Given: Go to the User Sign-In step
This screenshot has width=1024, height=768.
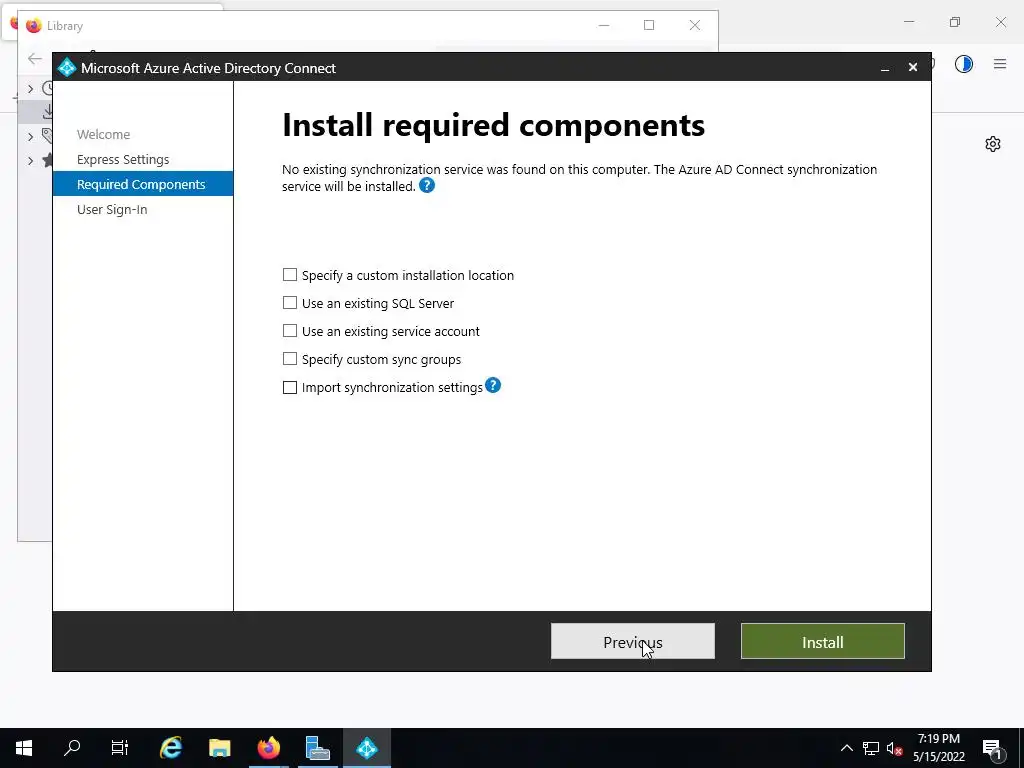Looking at the screenshot, I should (112, 209).
